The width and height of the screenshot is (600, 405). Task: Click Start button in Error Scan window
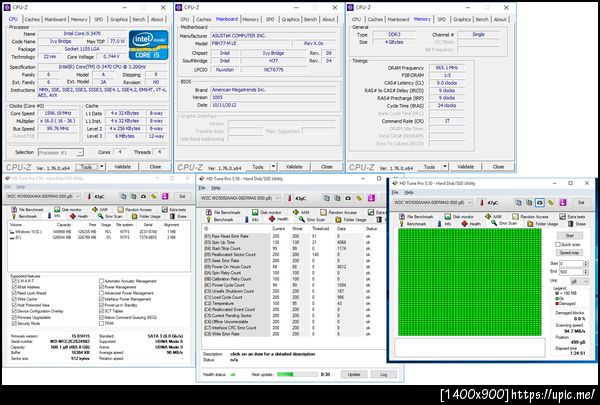point(569,235)
